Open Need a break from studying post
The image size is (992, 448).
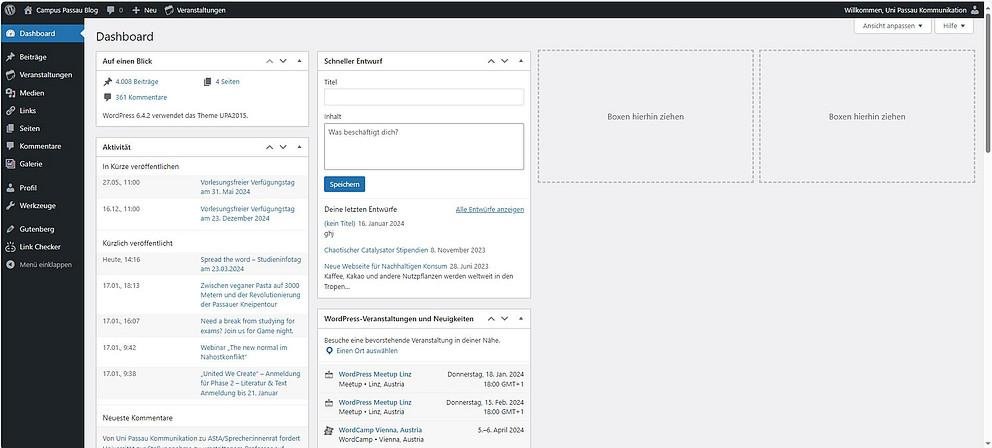point(247,325)
